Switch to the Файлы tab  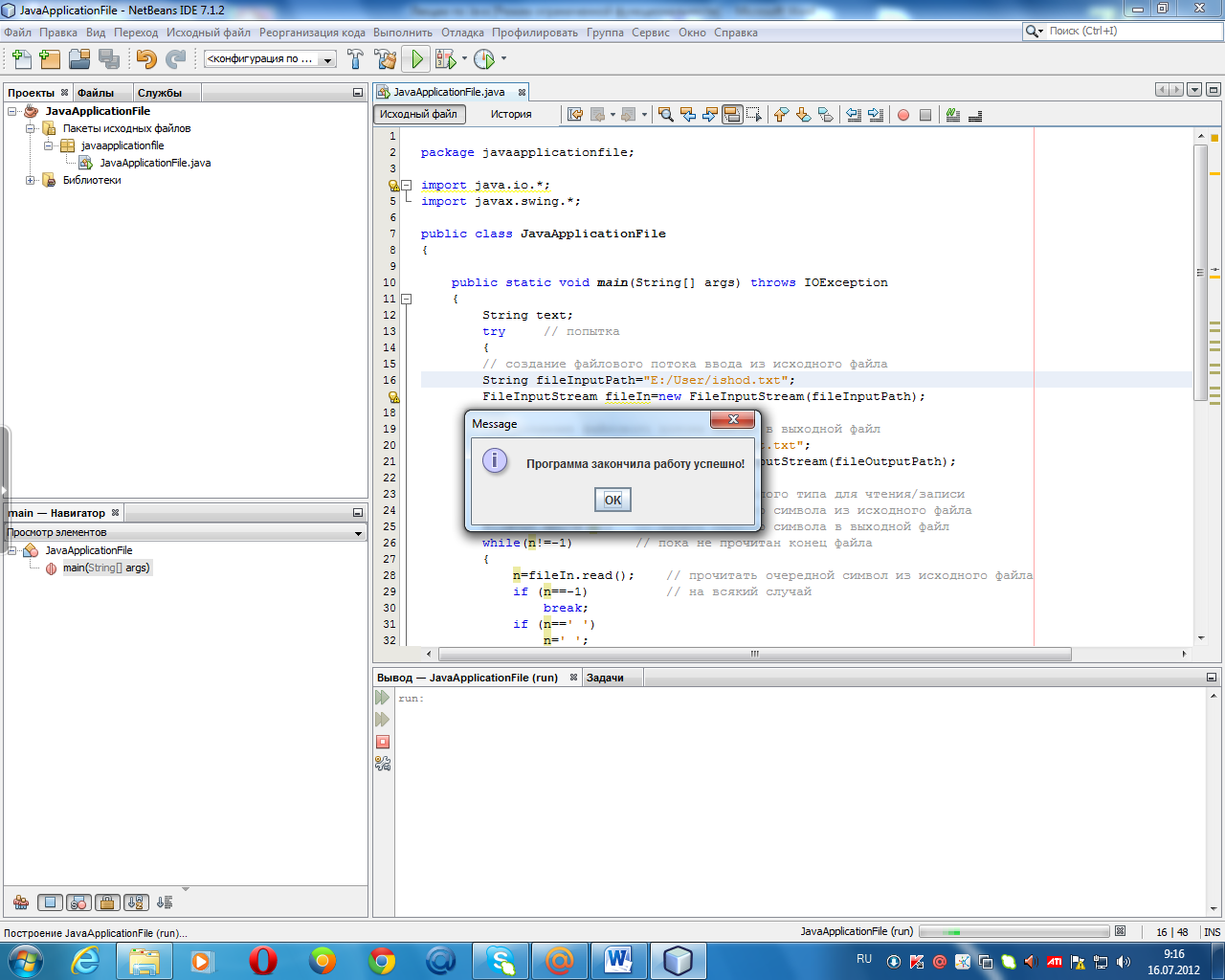96,93
